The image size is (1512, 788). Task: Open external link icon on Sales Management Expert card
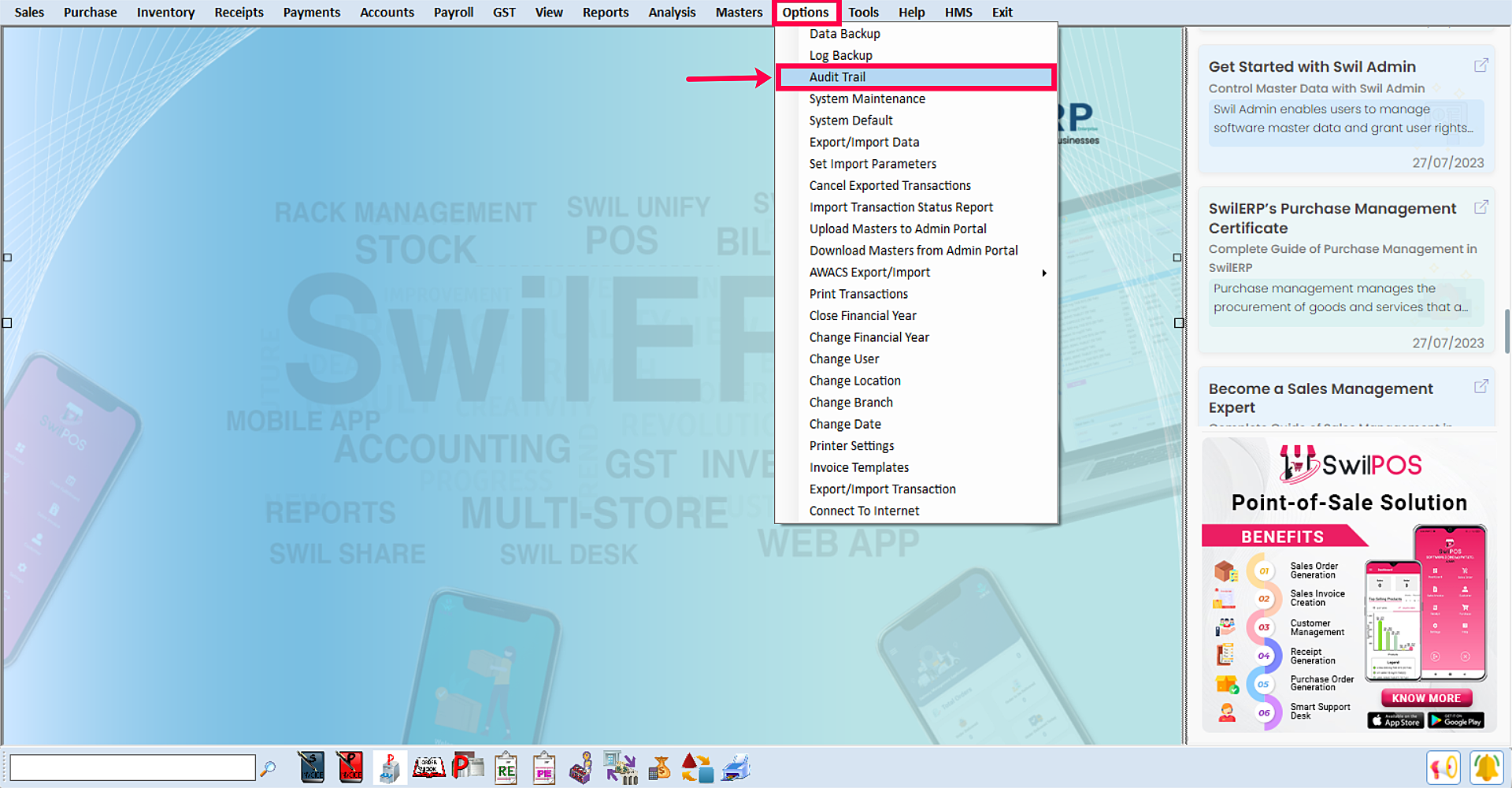(1481, 386)
